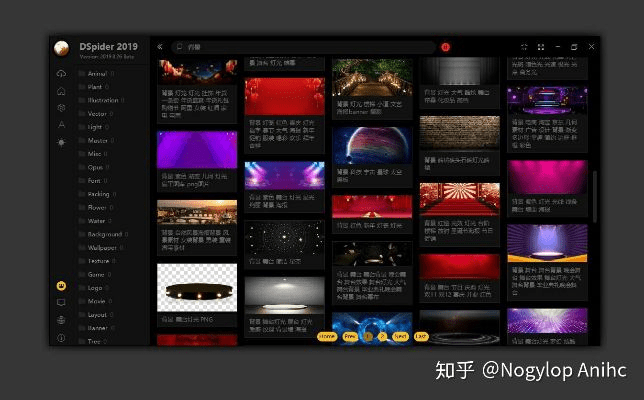
Task: Open the letter A font sidebar icon
Action: pos(61,124)
